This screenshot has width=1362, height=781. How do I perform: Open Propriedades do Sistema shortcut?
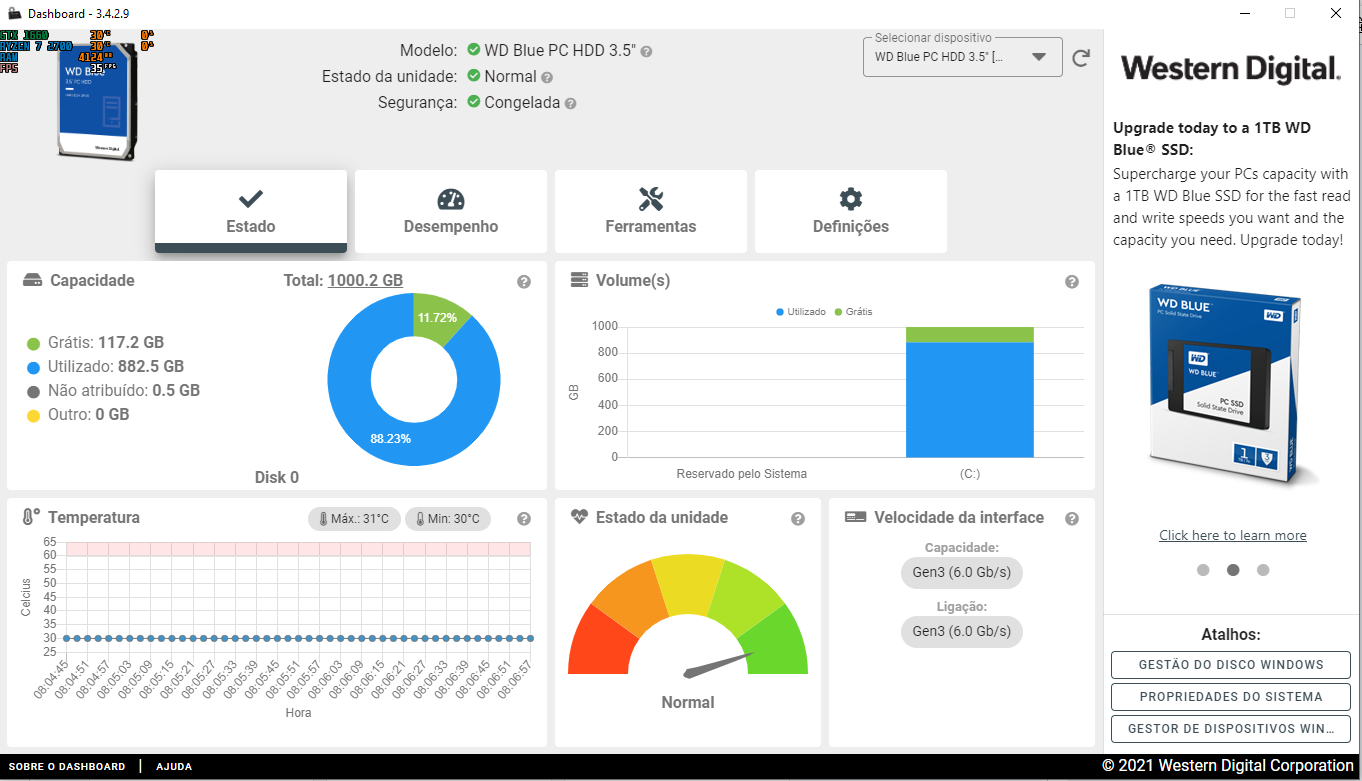tap(1231, 697)
